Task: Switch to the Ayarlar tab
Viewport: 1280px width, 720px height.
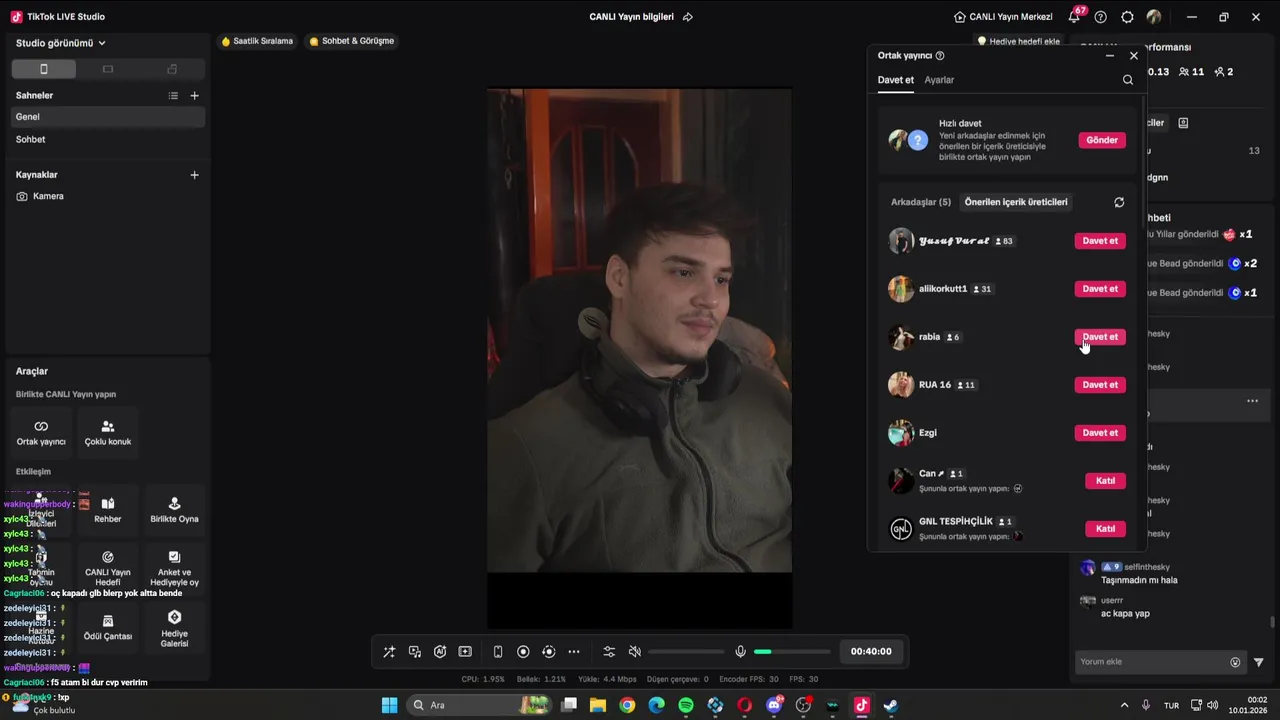Action: click(x=939, y=80)
